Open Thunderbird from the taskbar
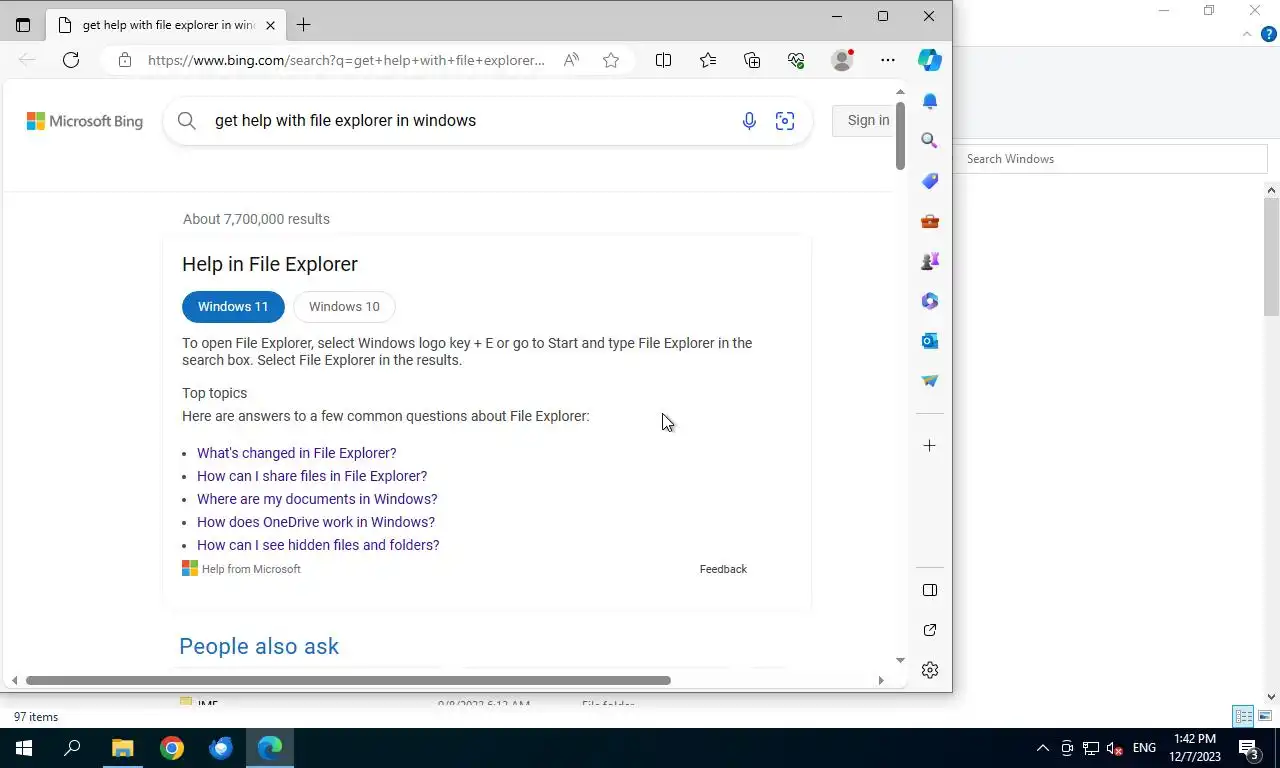This screenshot has height=768, width=1280. click(221, 748)
